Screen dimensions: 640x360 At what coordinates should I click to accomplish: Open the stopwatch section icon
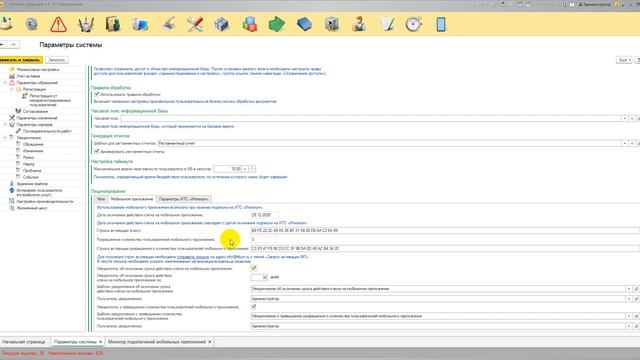point(413,24)
